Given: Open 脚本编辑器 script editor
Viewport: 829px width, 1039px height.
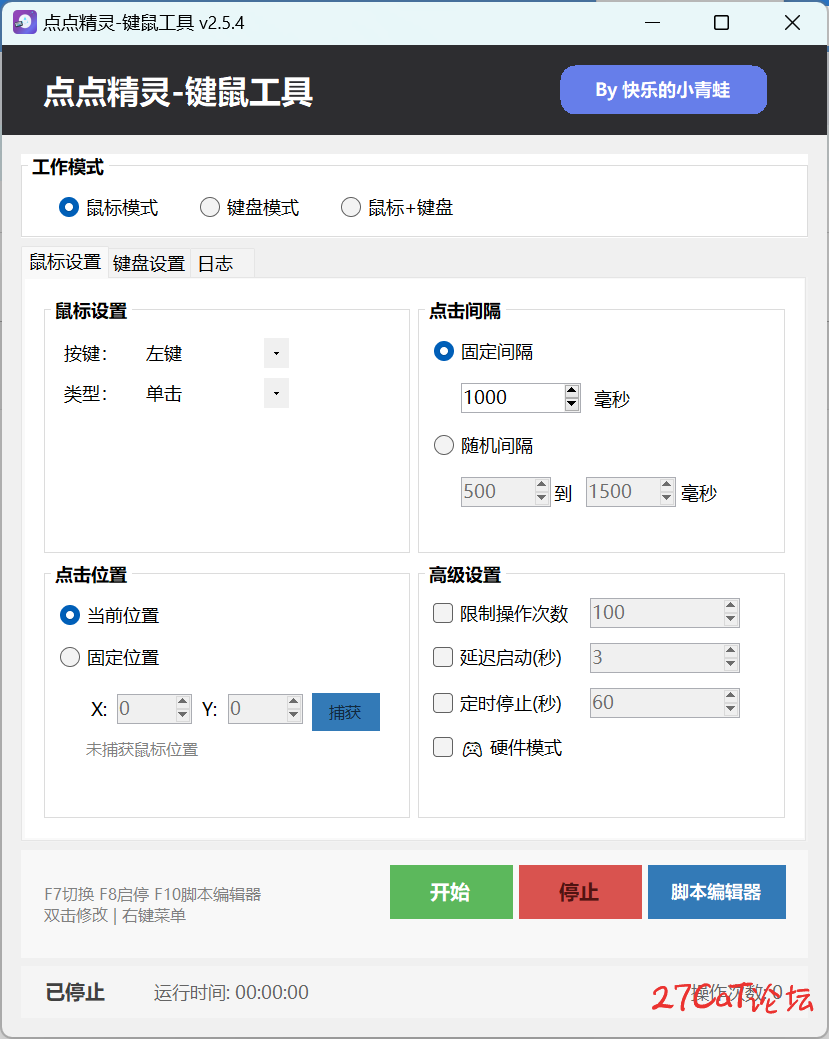Looking at the screenshot, I should [x=716, y=892].
